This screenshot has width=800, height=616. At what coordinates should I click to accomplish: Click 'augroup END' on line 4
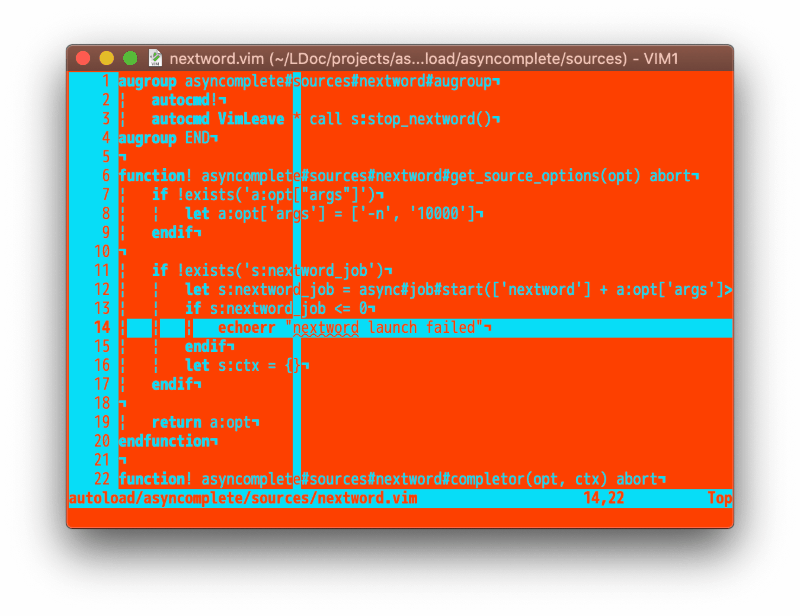click(x=164, y=138)
